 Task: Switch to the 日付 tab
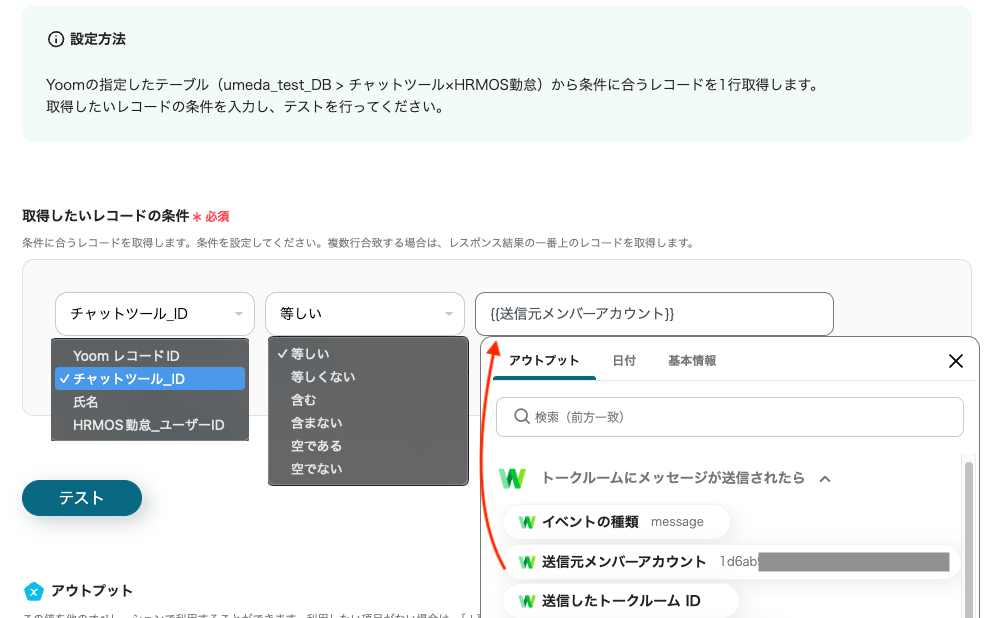click(x=623, y=361)
